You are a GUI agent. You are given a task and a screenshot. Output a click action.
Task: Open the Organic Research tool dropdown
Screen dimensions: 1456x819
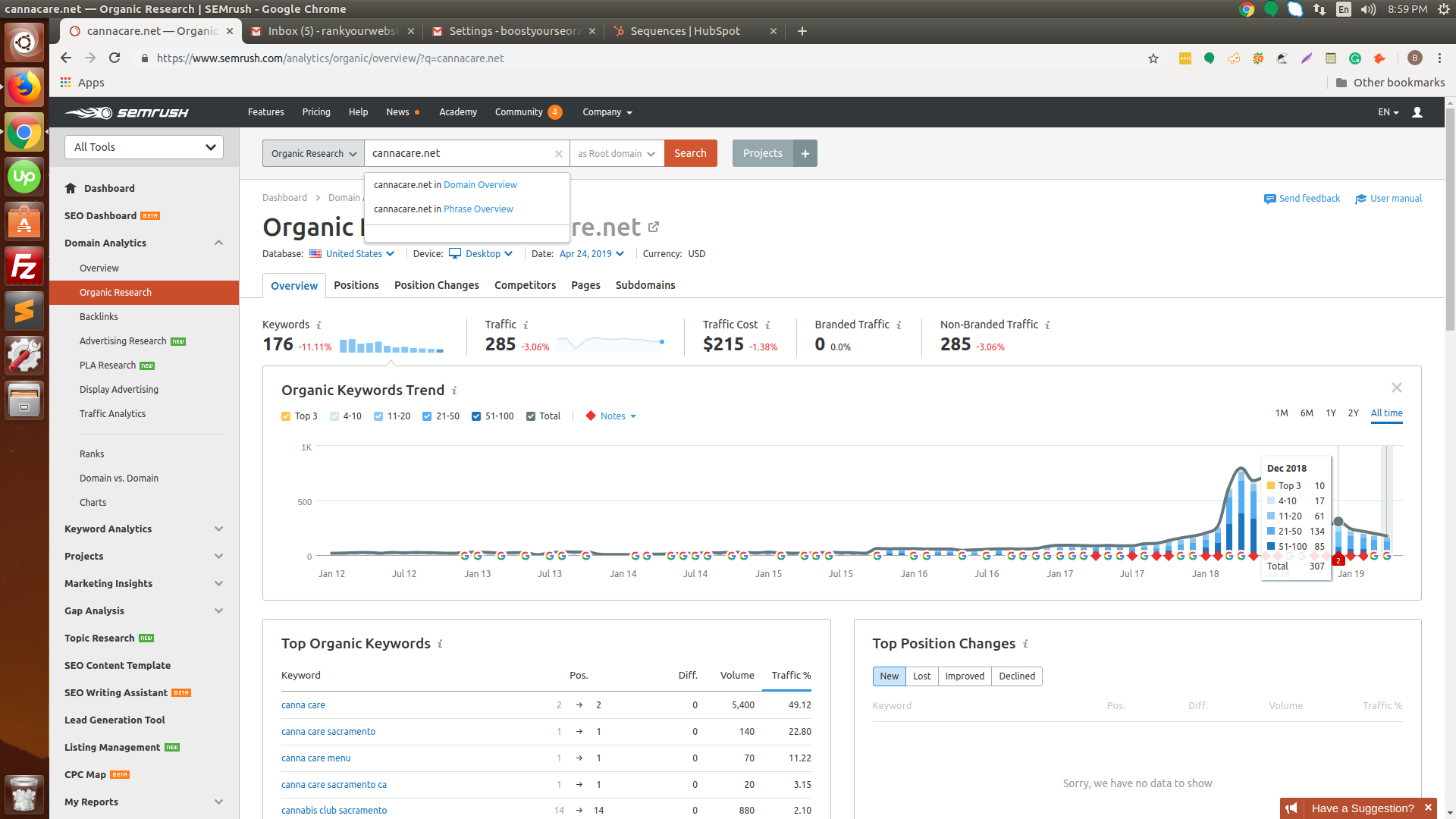[313, 153]
